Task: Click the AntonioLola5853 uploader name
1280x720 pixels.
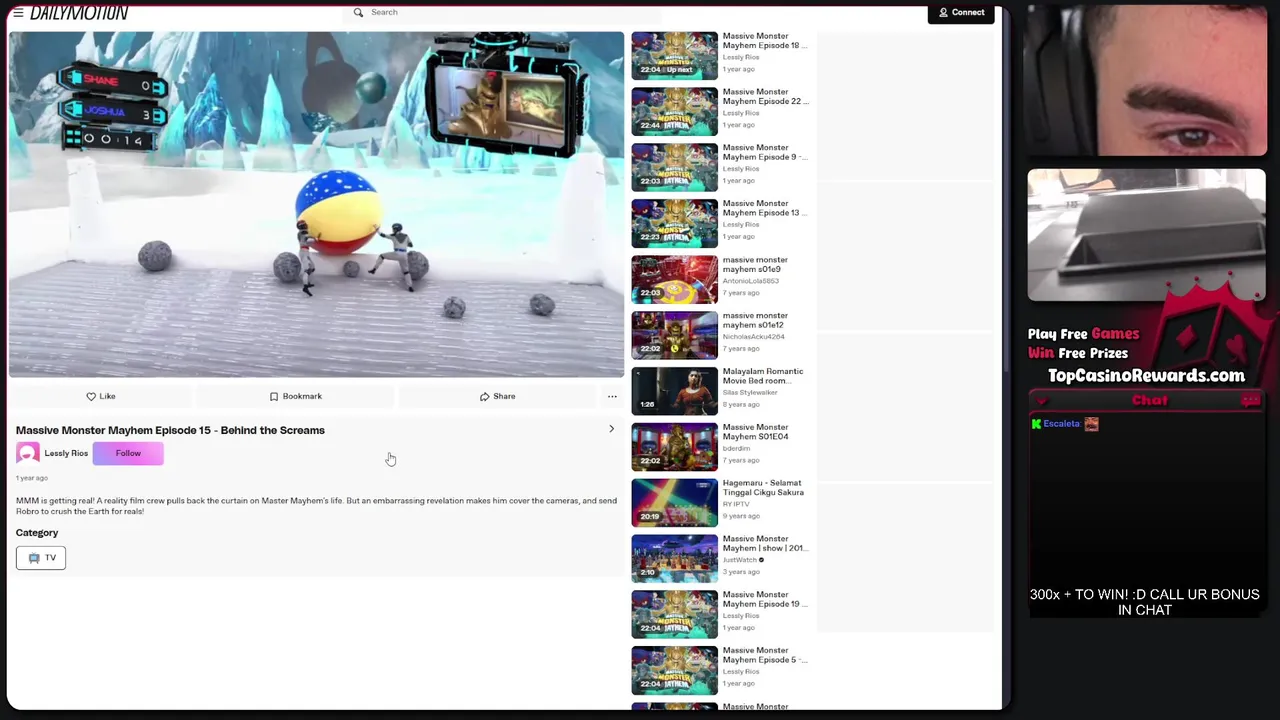Action: (751, 281)
